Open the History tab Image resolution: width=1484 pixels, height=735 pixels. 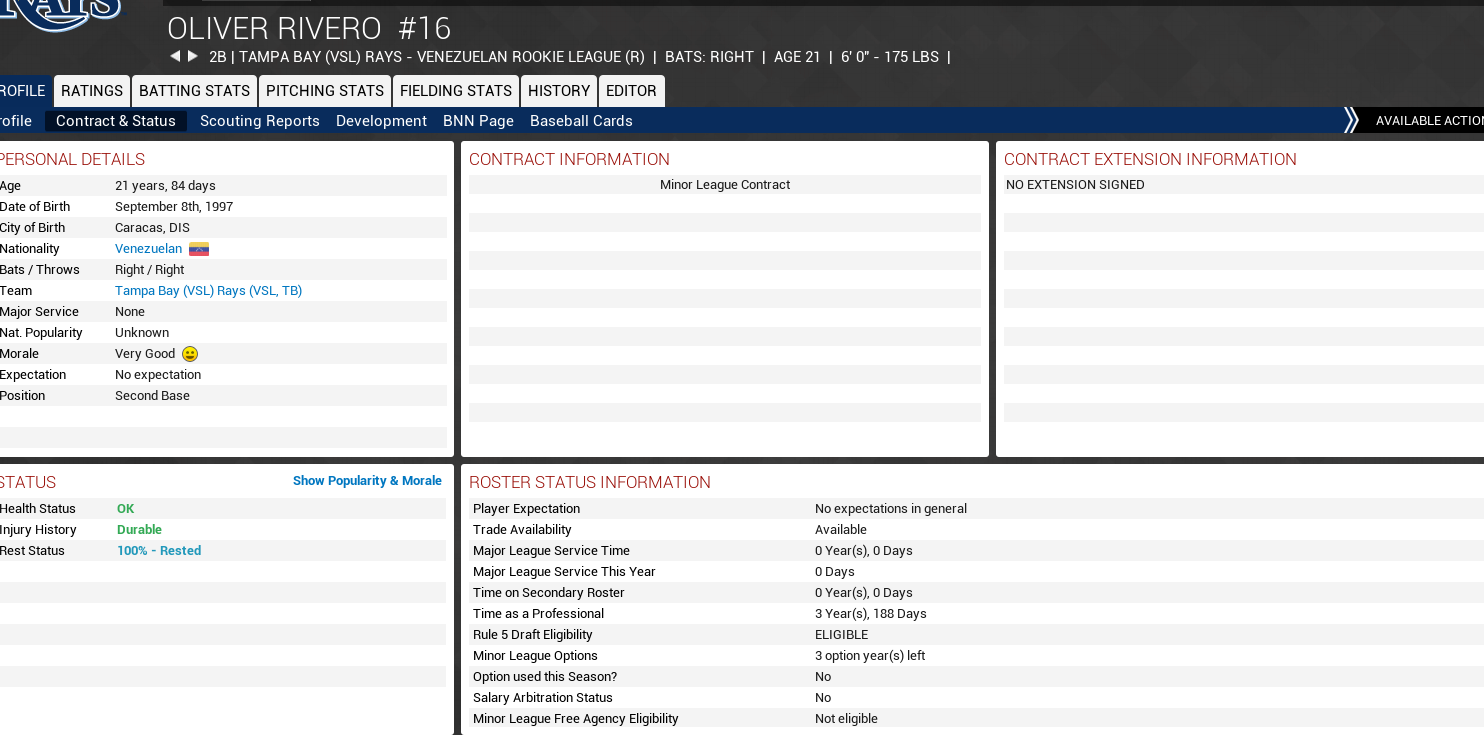click(559, 91)
